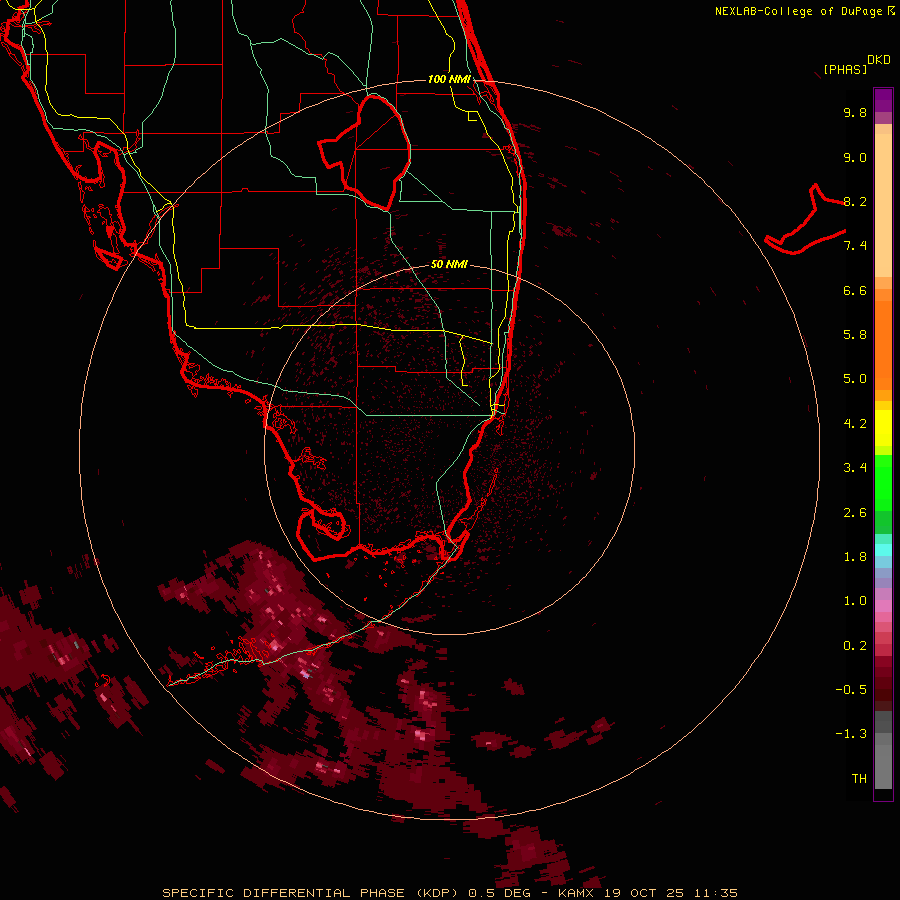Click the 3.4 scale value

click(855, 468)
